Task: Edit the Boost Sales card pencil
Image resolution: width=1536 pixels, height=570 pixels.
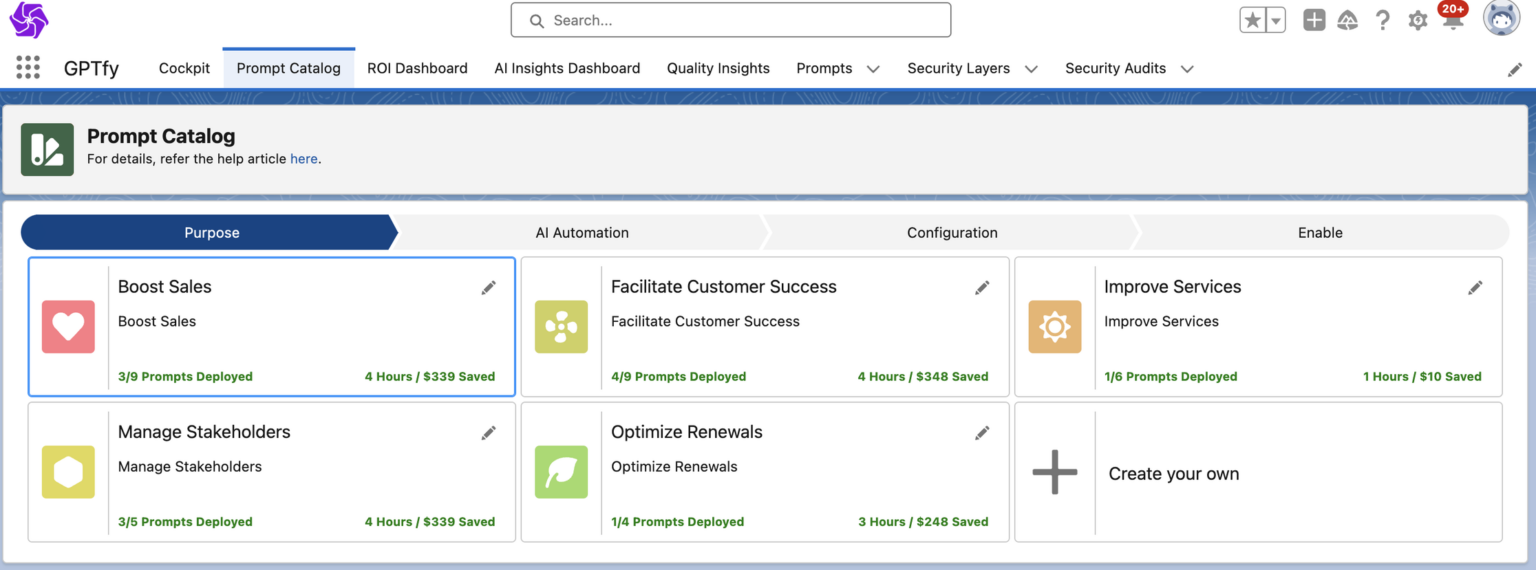Action: pyautogui.click(x=488, y=288)
